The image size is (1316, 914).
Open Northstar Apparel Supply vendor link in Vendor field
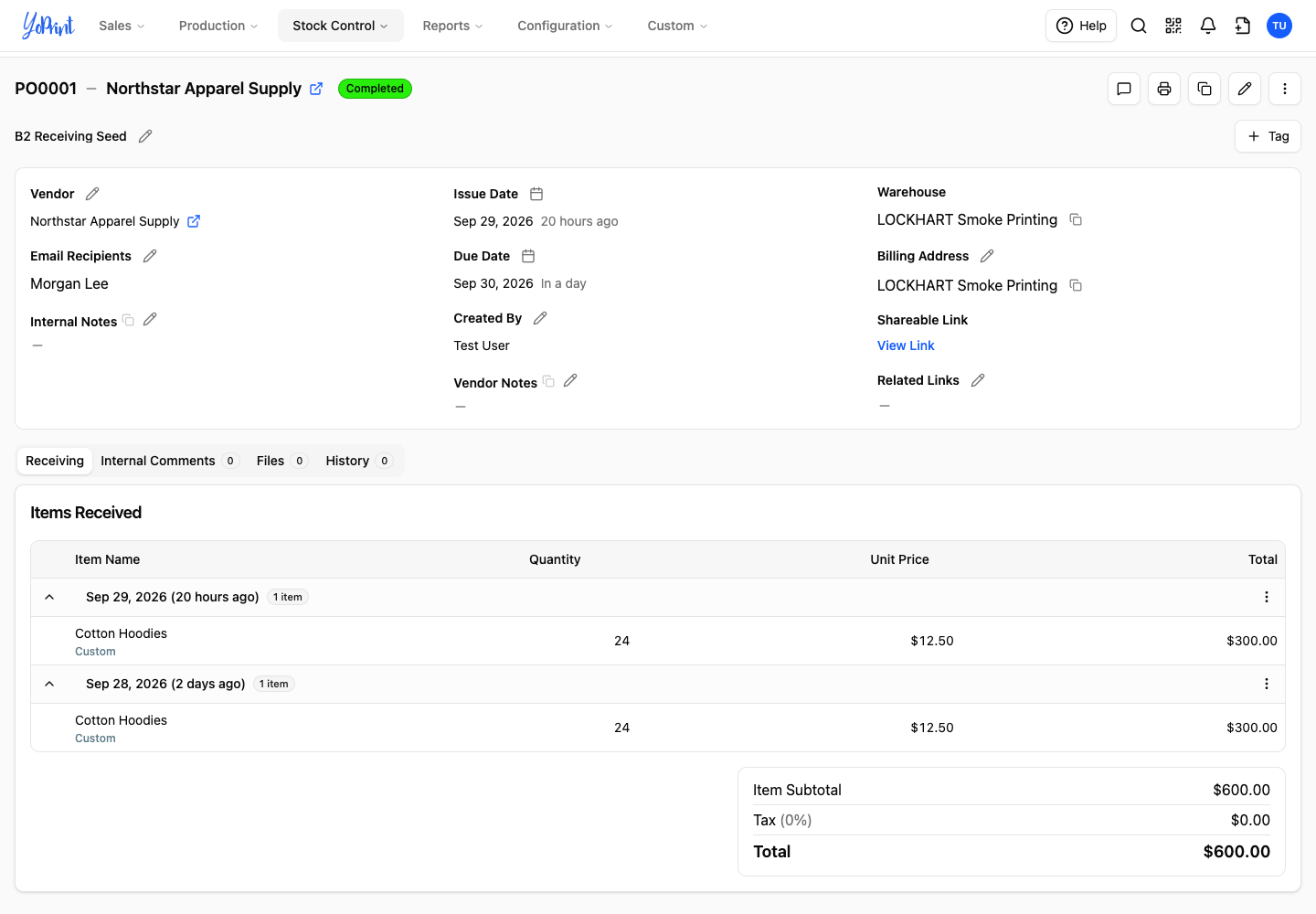[194, 221]
